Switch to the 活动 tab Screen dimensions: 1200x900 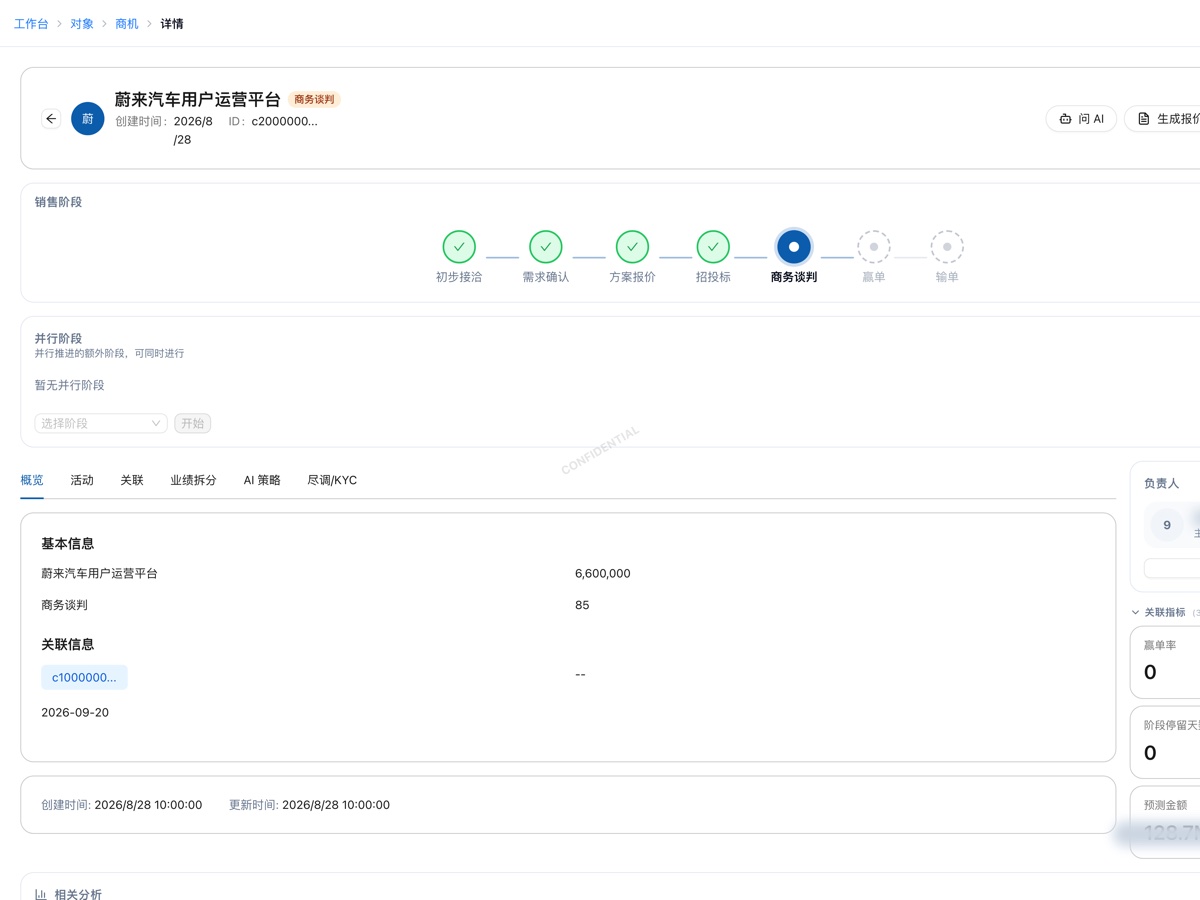pyautogui.click(x=82, y=480)
